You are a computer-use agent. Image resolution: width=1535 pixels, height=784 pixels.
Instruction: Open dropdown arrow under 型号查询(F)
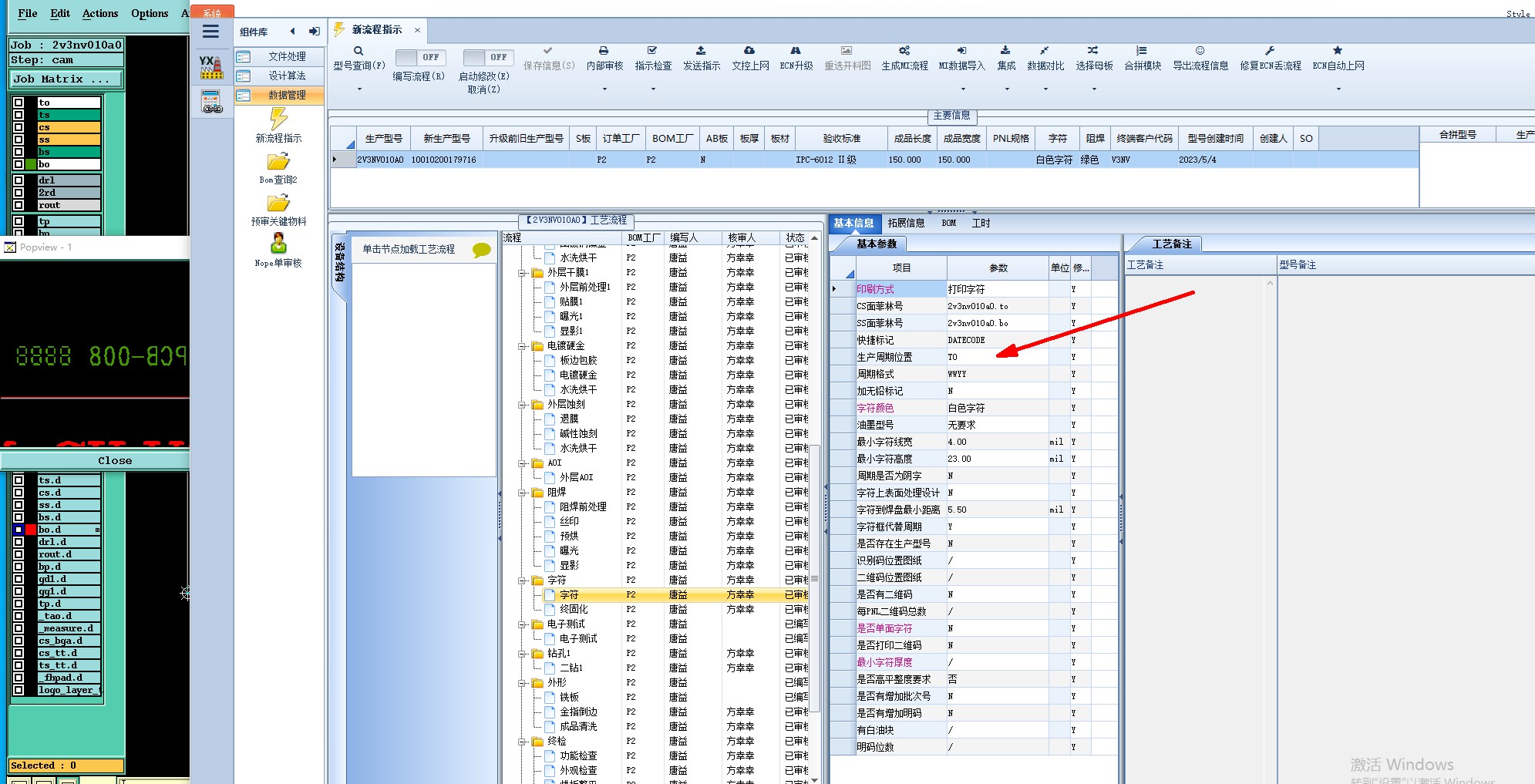coord(359,89)
